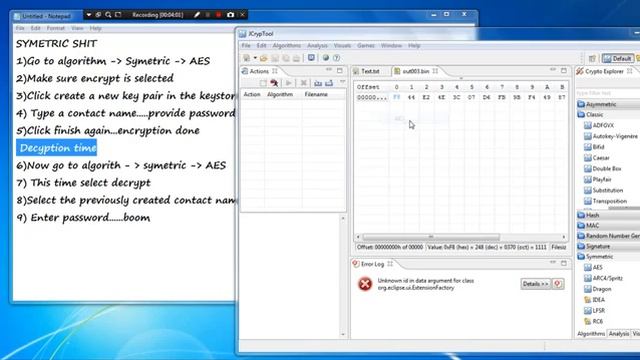
Task: Click the delete X icon in Actions panel
Action: point(303,83)
